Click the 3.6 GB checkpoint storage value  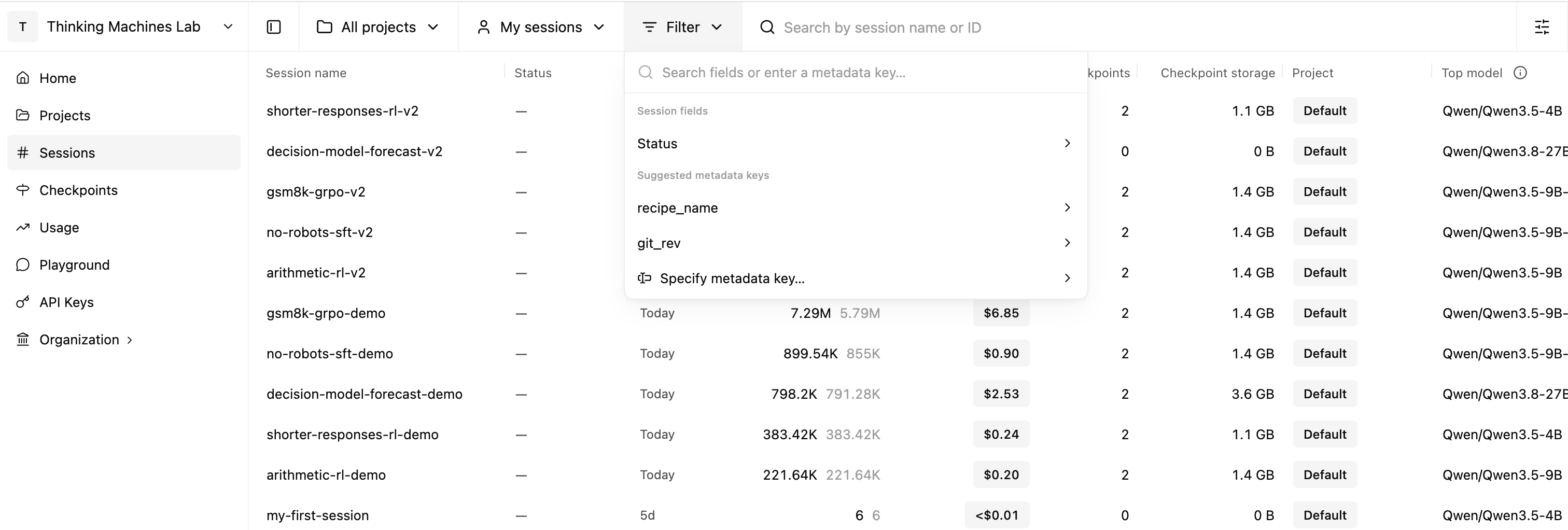(x=1253, y=394)
